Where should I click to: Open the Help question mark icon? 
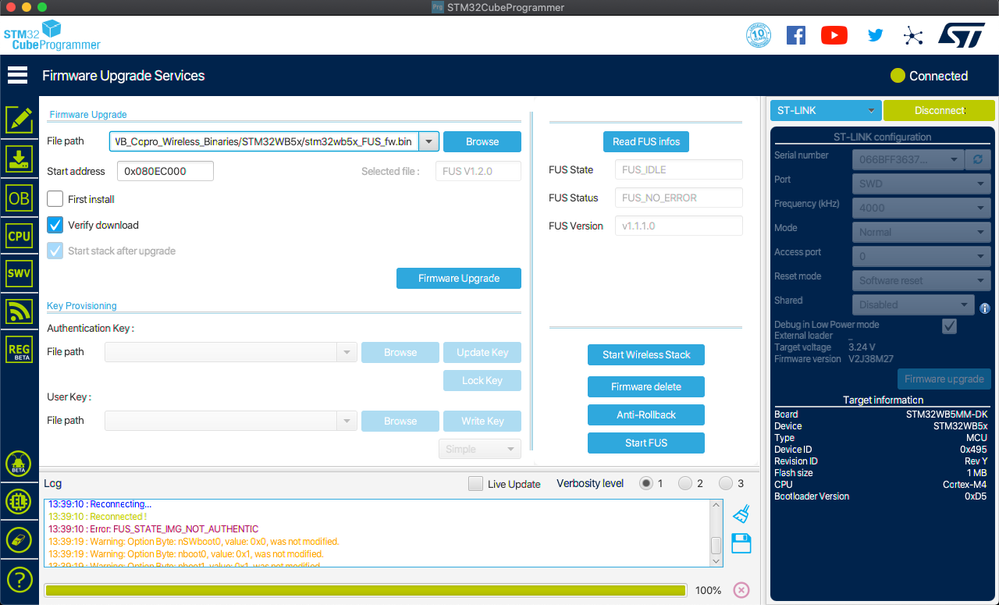[19, 580]
